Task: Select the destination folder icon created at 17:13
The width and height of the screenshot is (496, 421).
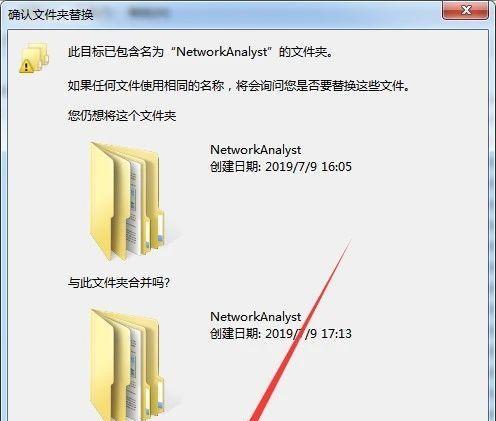Action: 127,365
